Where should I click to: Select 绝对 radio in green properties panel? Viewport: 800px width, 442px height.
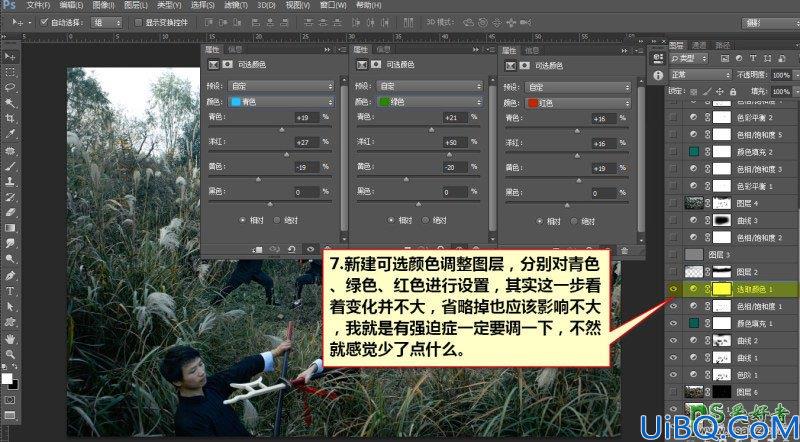pyautogui.click(x=426, y=220)
